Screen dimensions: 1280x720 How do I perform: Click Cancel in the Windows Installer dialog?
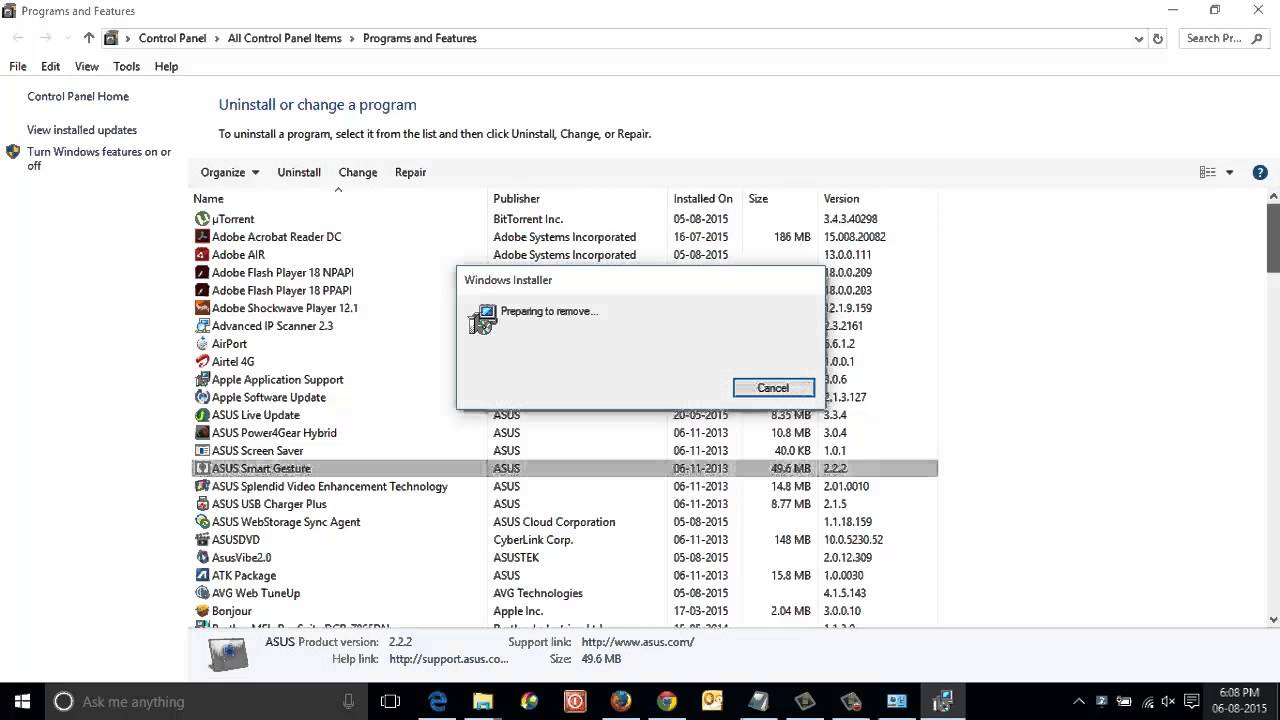click(x=773, y=388)
